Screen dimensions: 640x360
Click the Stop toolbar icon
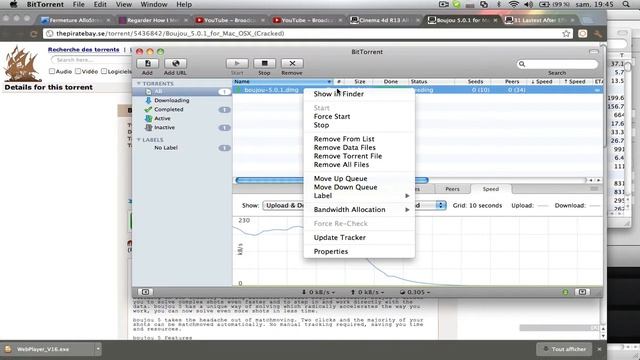(x=264, y=63)
